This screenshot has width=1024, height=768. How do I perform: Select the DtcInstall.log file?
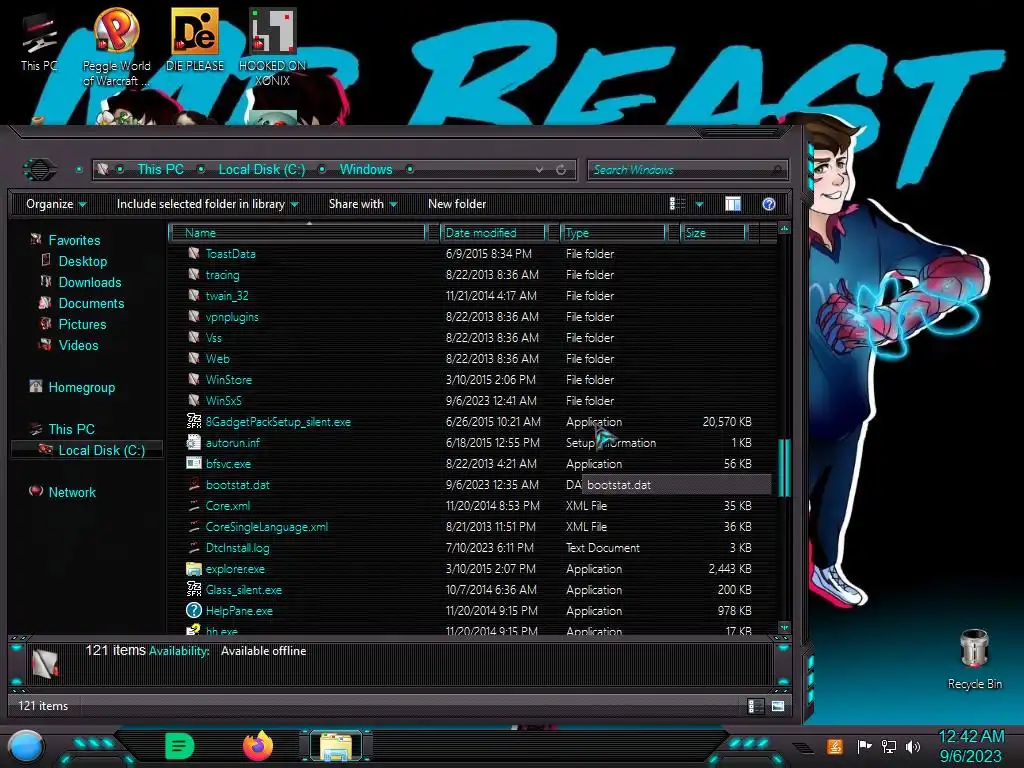click(x=237, y=547)
